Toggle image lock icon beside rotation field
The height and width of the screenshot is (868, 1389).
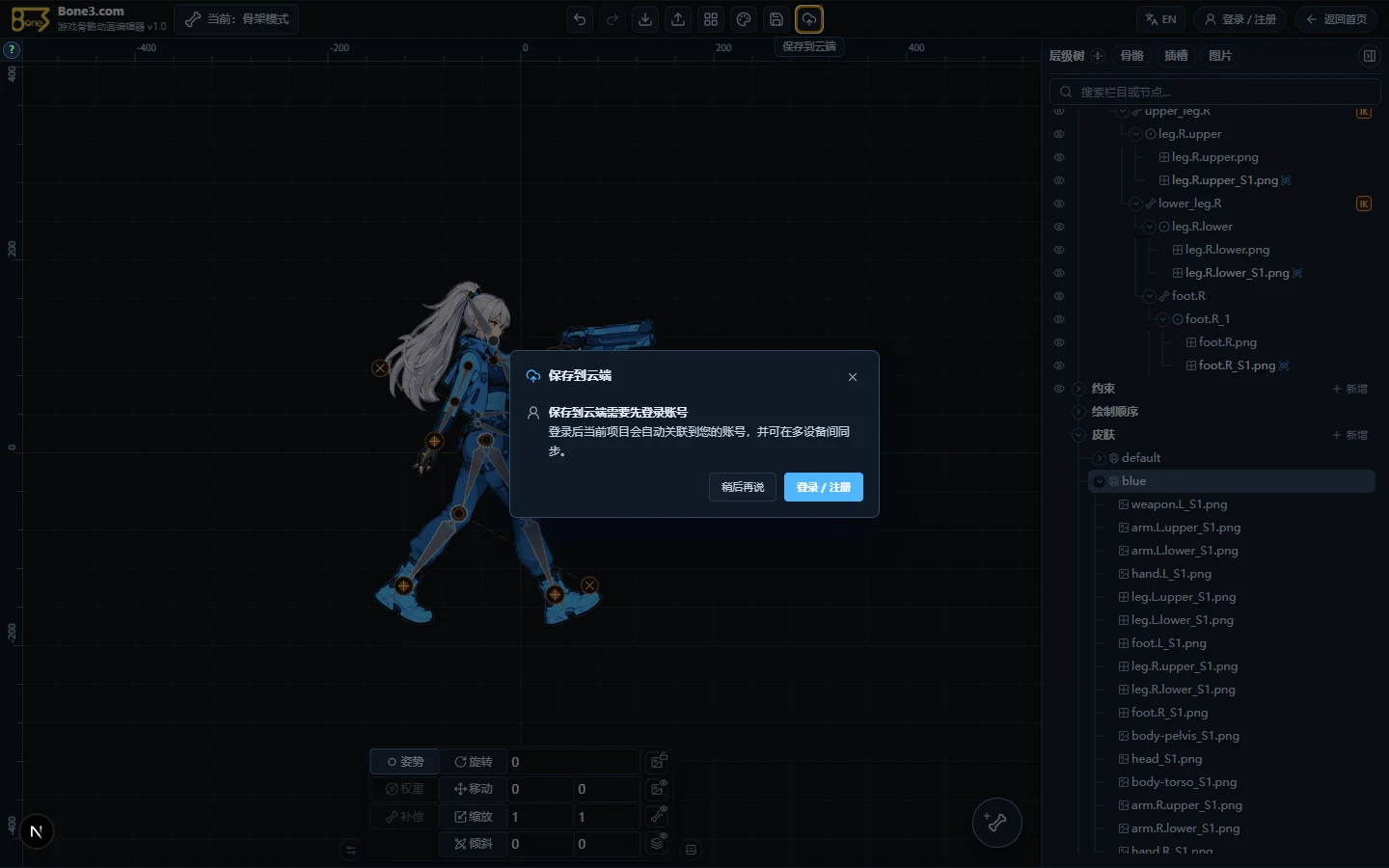coord(658,762)
